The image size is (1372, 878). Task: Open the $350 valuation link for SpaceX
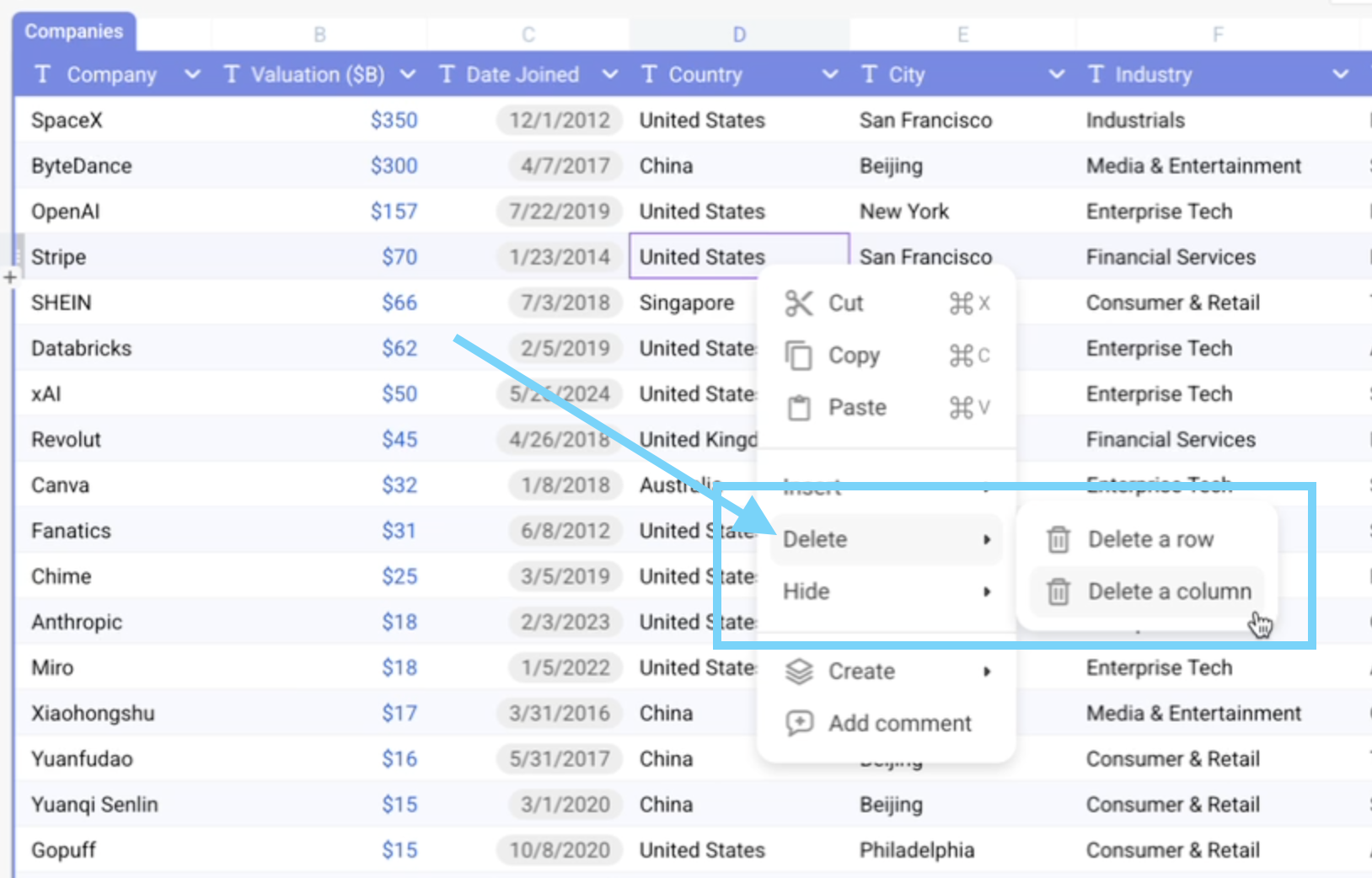click(x=394, y=120)
